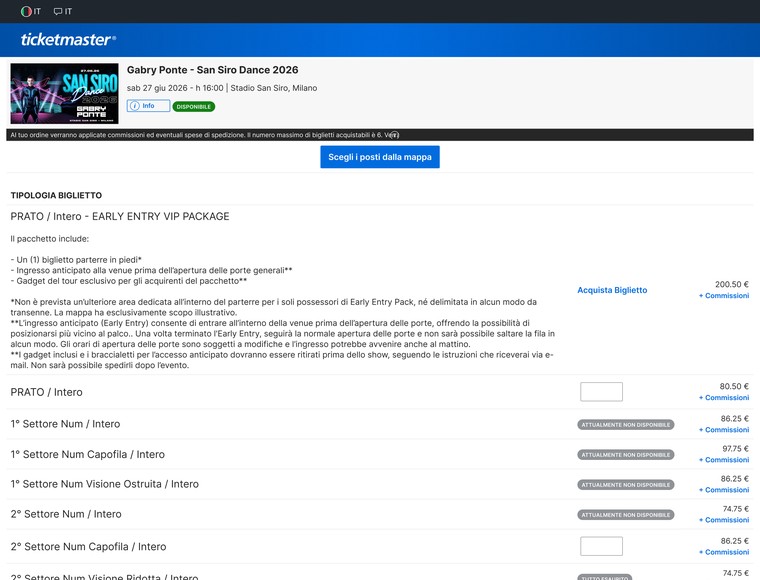Click the DISPONIBILE status badge
Screen dimensions: 760x580
(193, 107)
